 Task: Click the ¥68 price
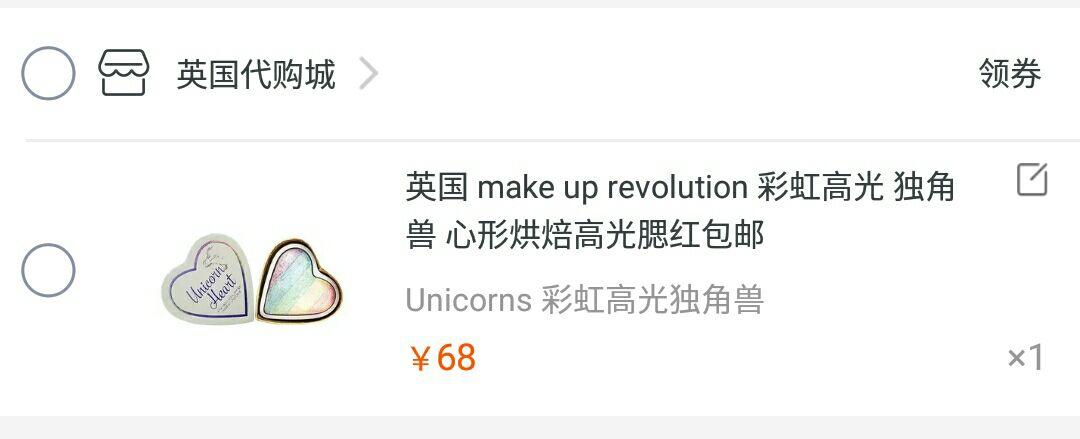[443, 358]
